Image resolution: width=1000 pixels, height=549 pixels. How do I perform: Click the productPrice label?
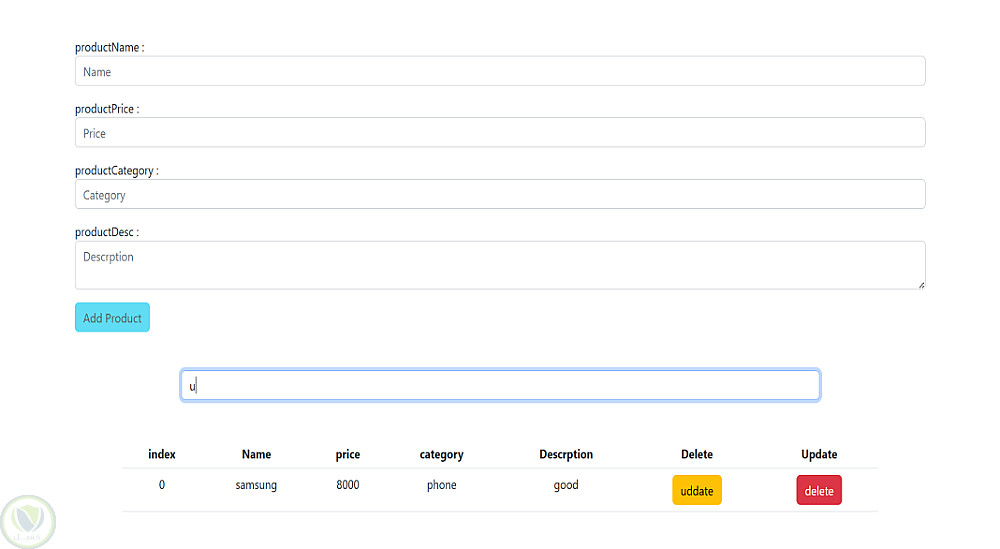[x=107, y=109]
